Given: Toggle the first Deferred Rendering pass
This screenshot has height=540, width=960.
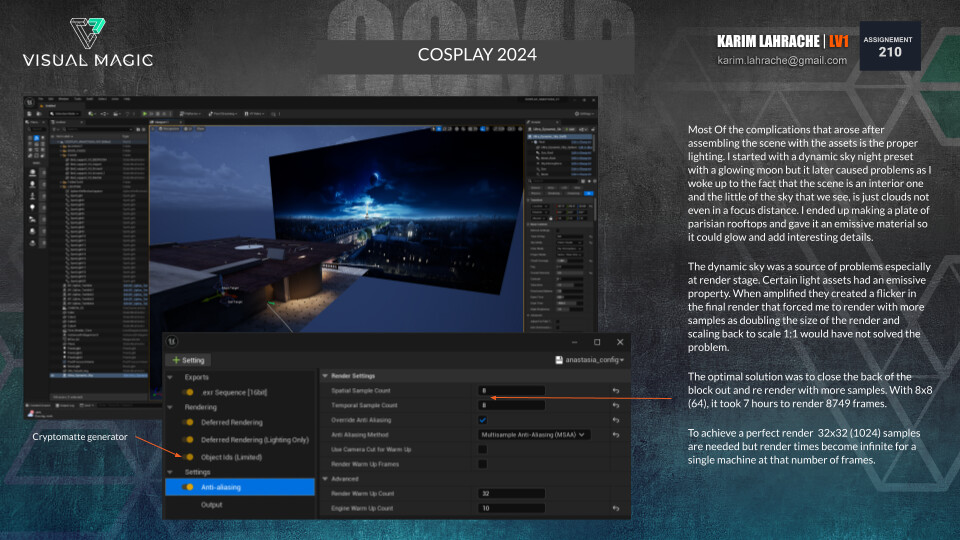Looking at the screenshot, I should [188, 422].
